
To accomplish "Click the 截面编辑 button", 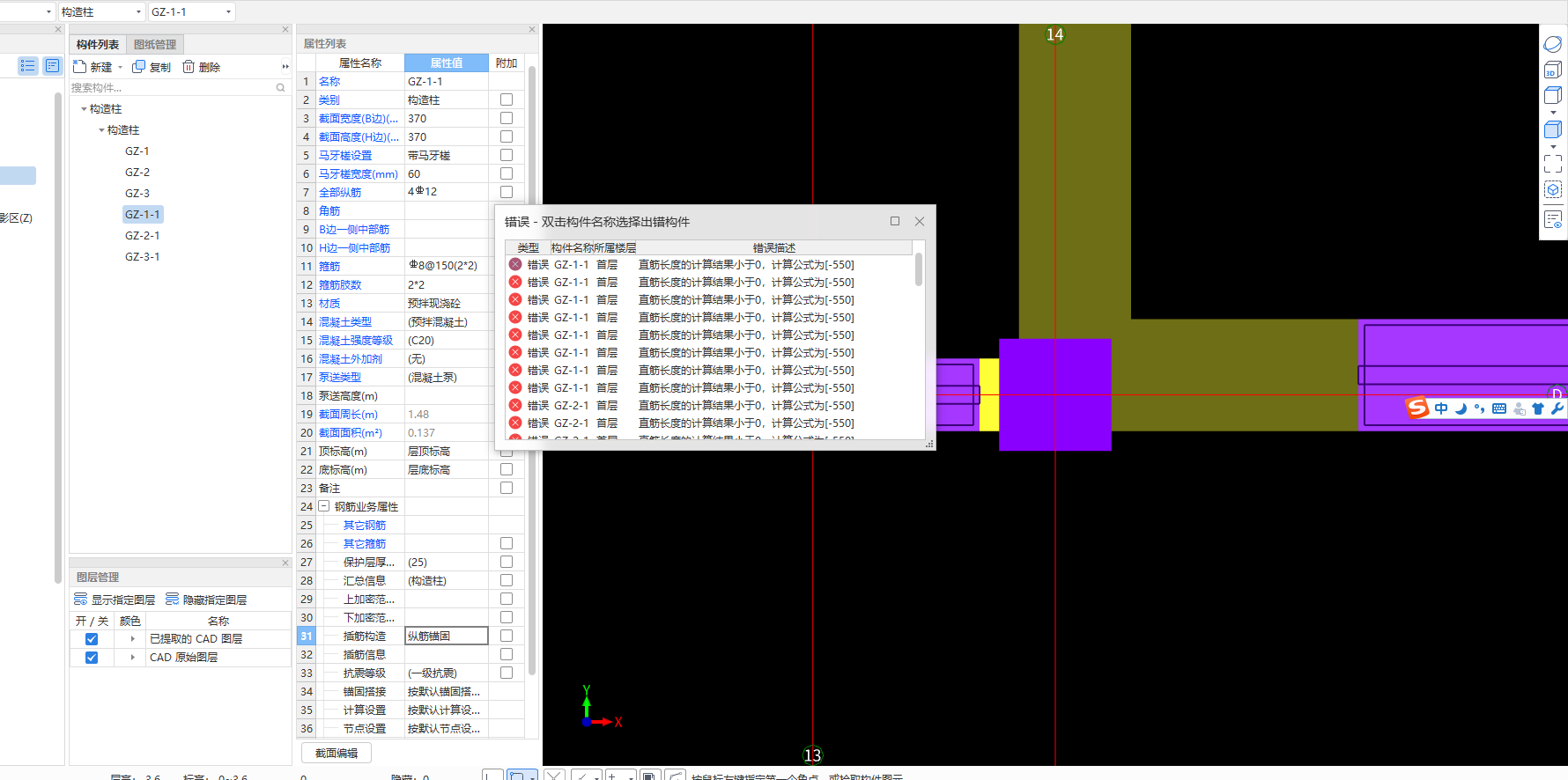I will (337, 754).
